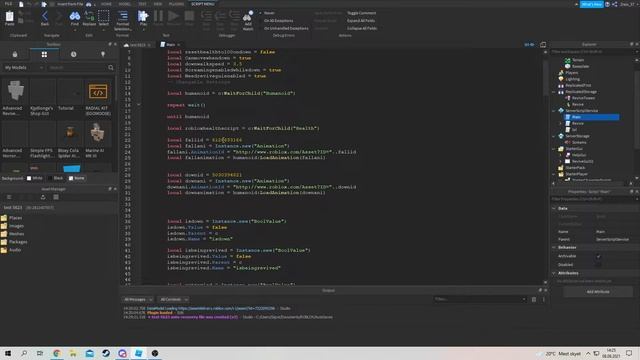Expand the Revive script node
Viewport: 640px width, 360px height.
coord(560,123)
